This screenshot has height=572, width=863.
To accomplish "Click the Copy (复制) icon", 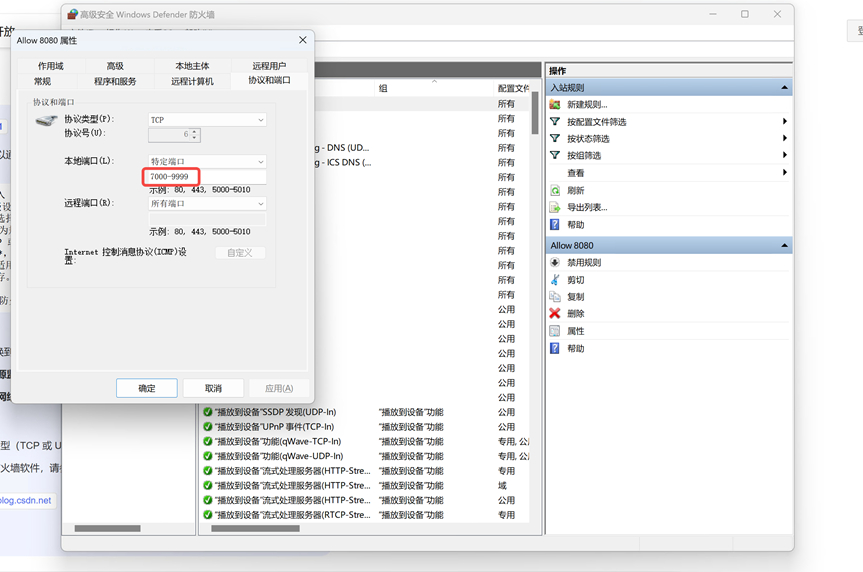I will pos(555,297).
